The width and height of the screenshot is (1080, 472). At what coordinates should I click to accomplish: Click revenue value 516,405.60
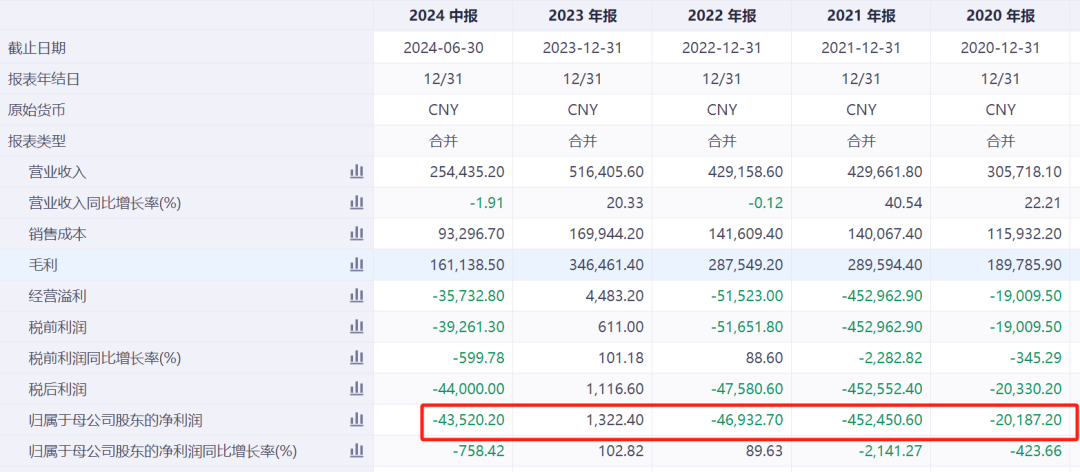pyautogui.click(x=606, y=172)
